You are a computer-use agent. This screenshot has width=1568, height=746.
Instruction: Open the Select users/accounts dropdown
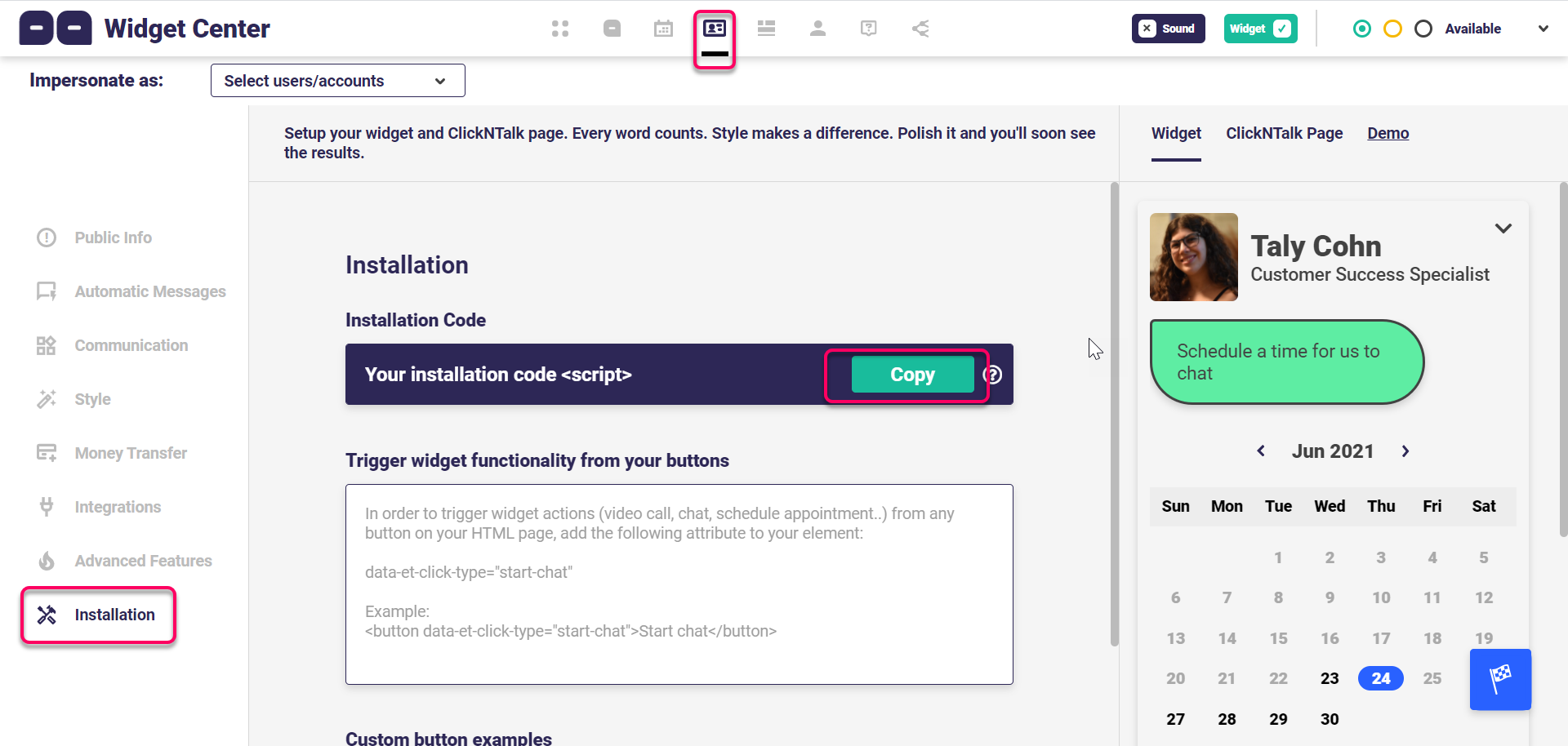coord(338,81)
